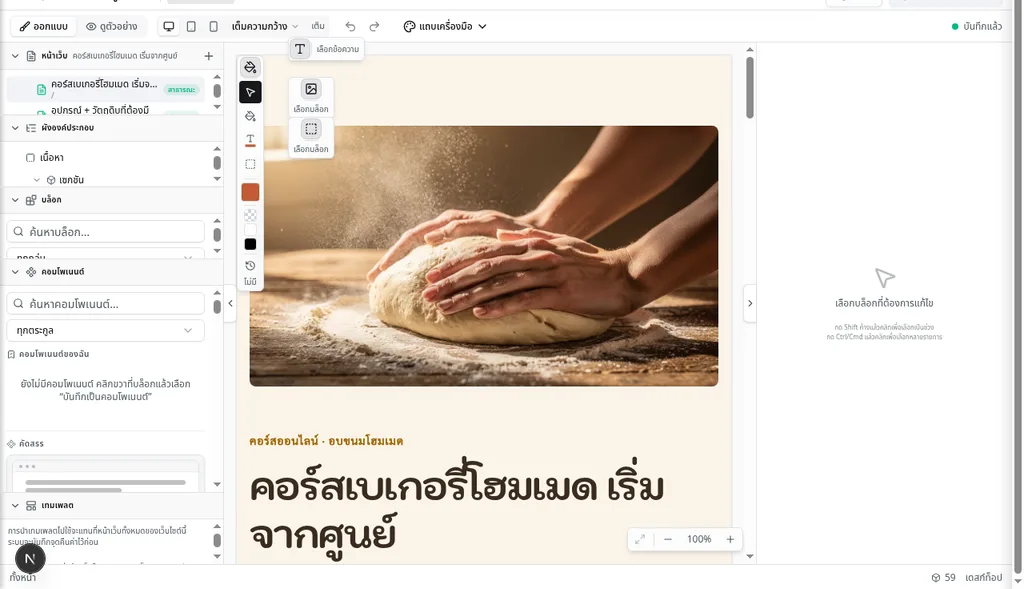This screenshot has height=589, width=1024.
Task: Click the highlighted paint bucket atop floating toolbar
Action: click(x=250, y=67)
